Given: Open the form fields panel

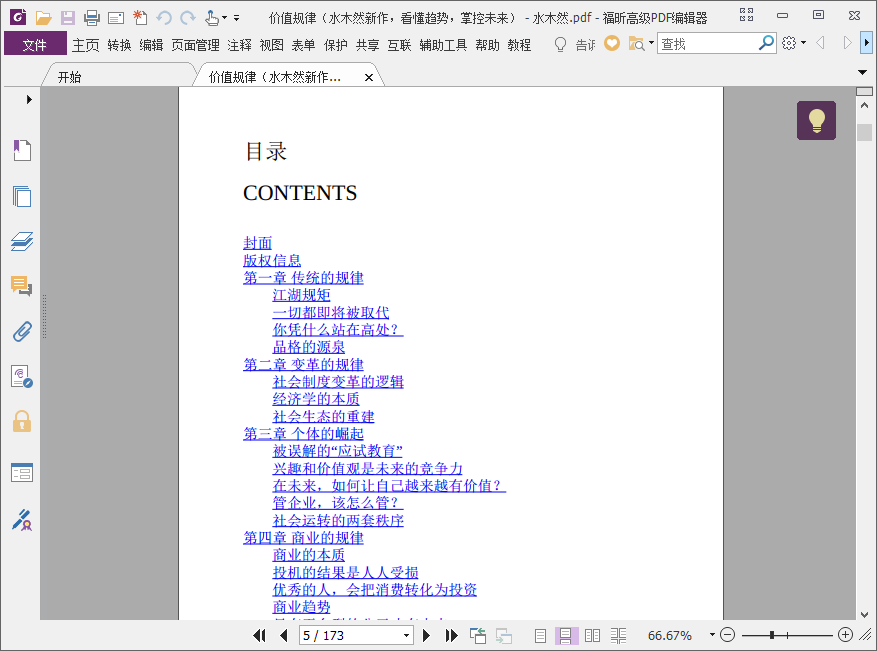Looking at the screenshot, I should [22, 473].
